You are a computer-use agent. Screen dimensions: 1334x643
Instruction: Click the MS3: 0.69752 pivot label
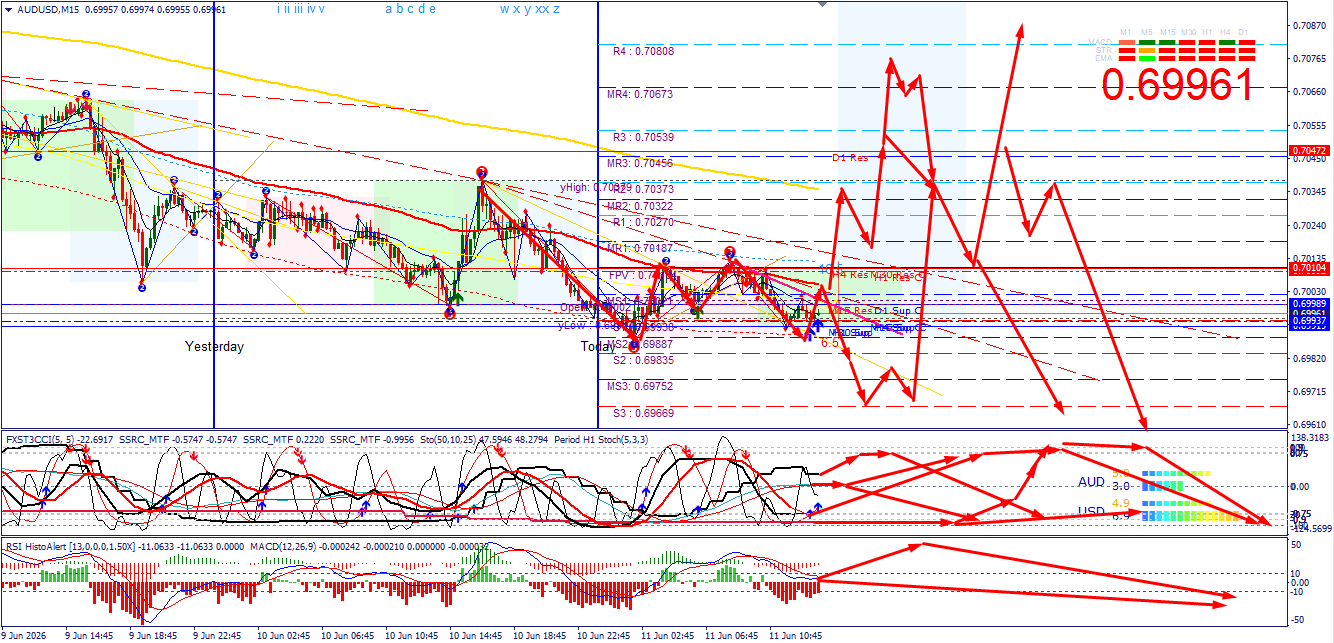click(x=640, y=386)
